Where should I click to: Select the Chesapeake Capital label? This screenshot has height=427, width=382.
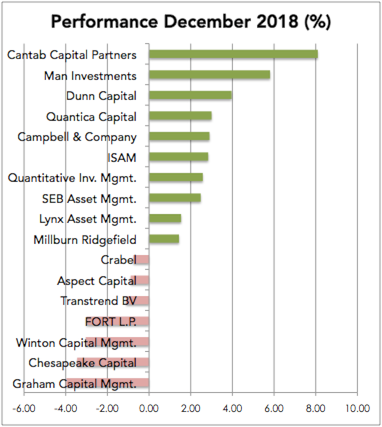pos(83,363)
